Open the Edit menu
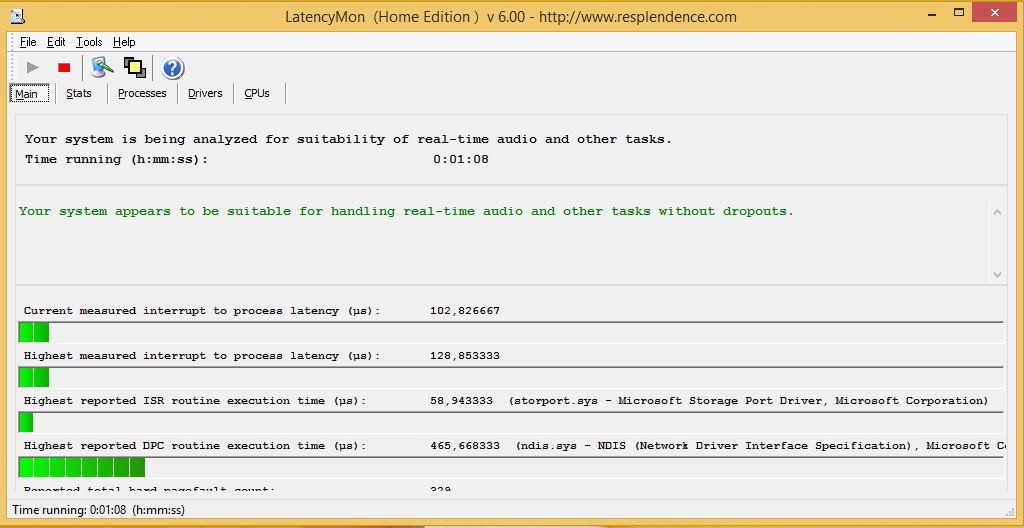 pos(56,42)
